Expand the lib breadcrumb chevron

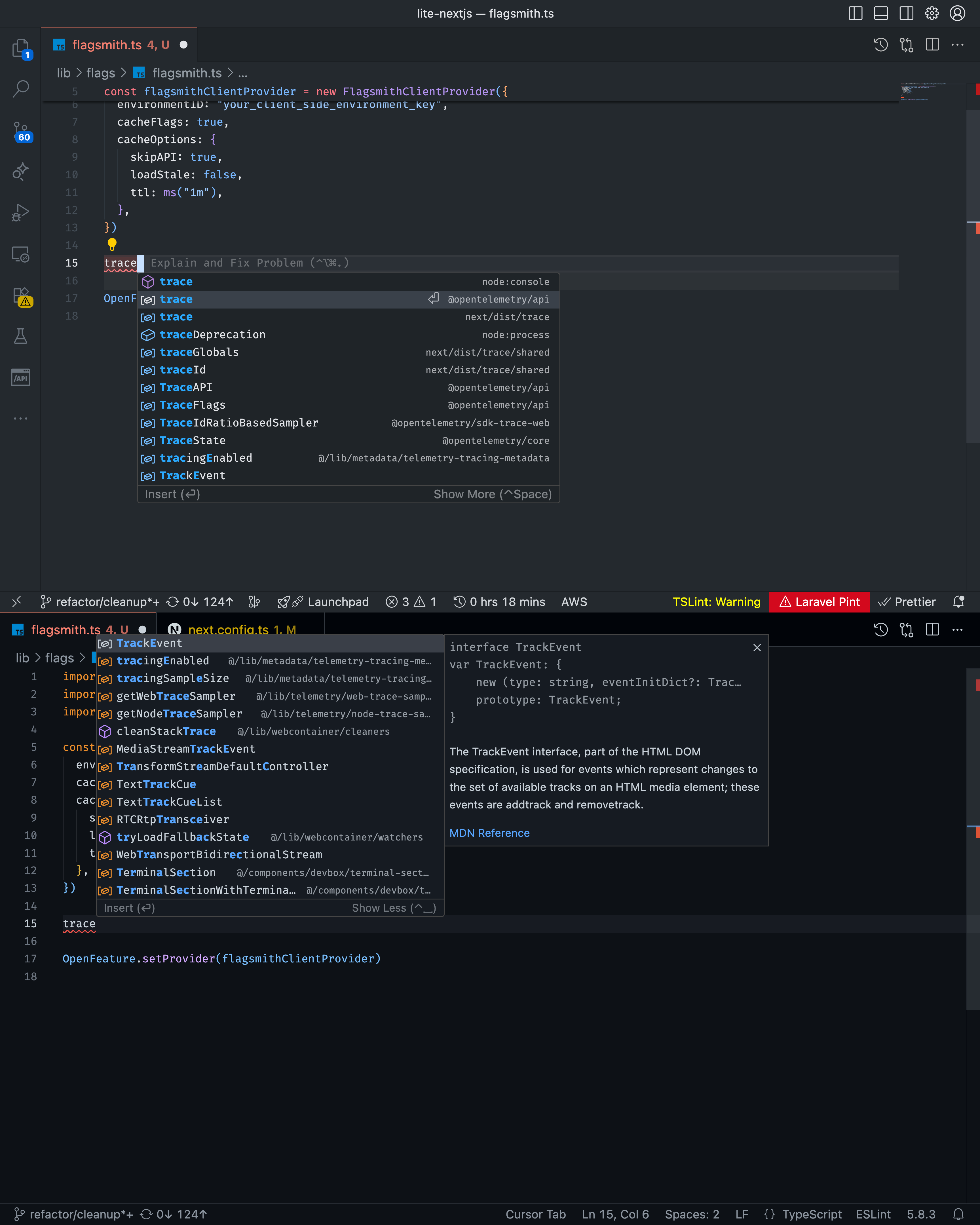click(x=79, y=73)
